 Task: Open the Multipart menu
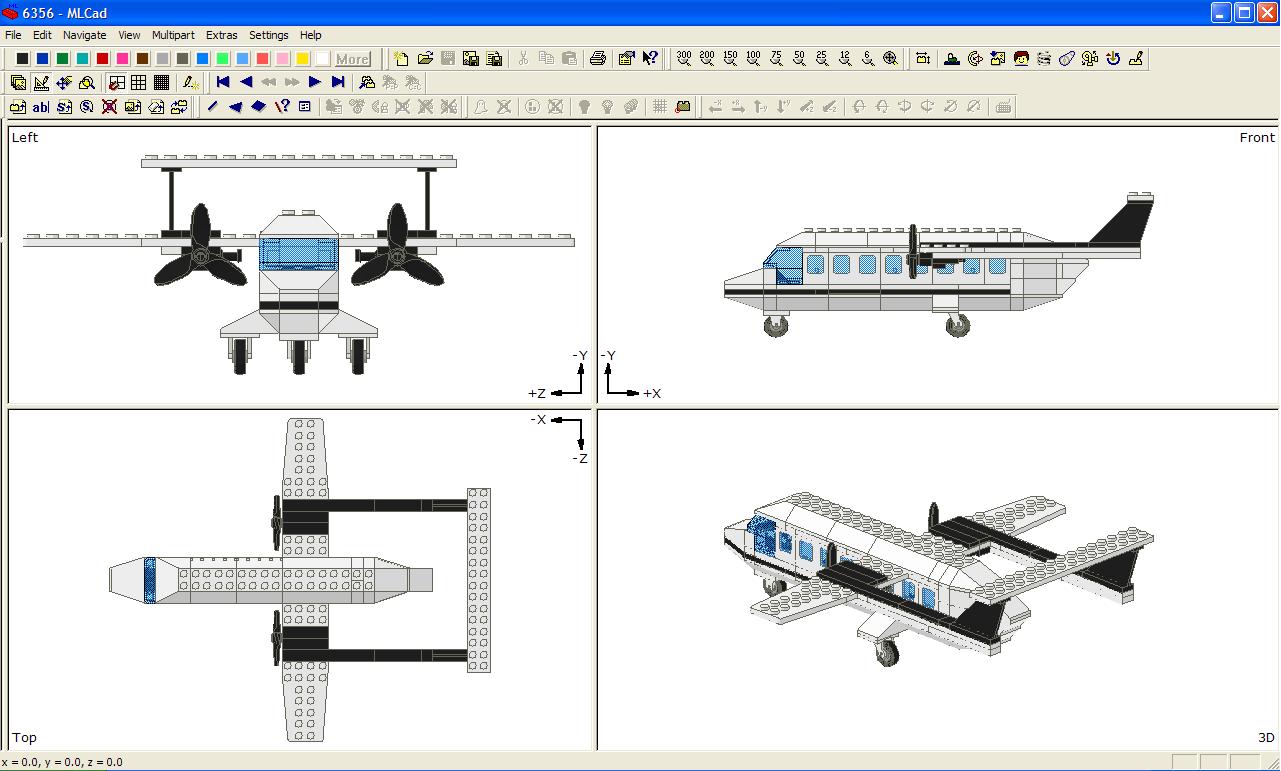175,35
